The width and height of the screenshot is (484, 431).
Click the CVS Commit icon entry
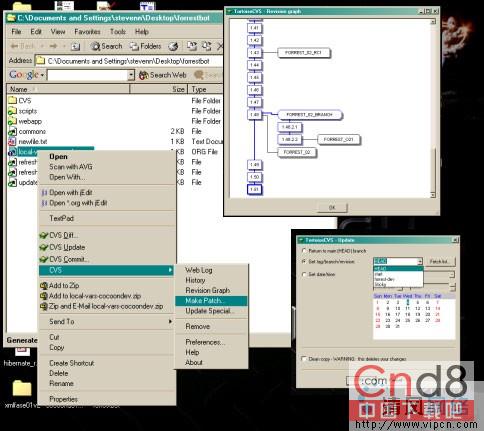coord(44,259)
